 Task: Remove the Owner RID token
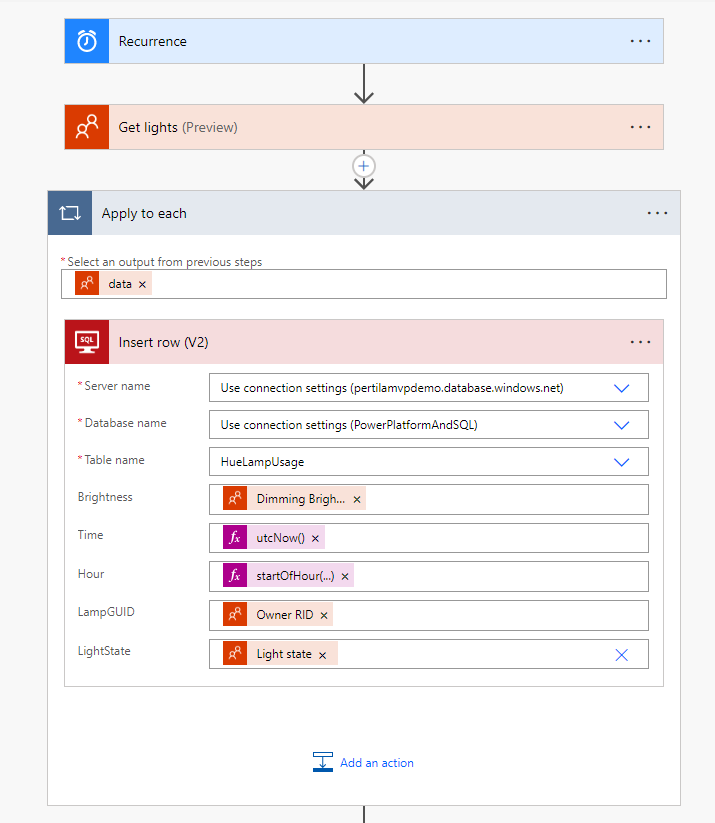click(323, 616)
